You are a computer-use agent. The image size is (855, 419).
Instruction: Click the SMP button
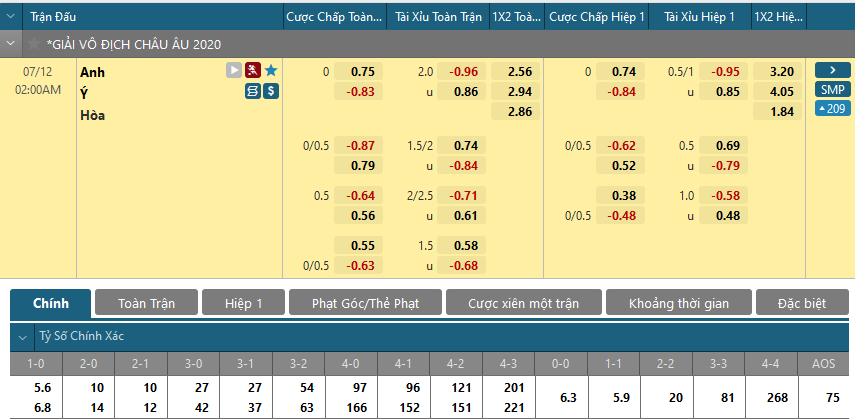832,89
